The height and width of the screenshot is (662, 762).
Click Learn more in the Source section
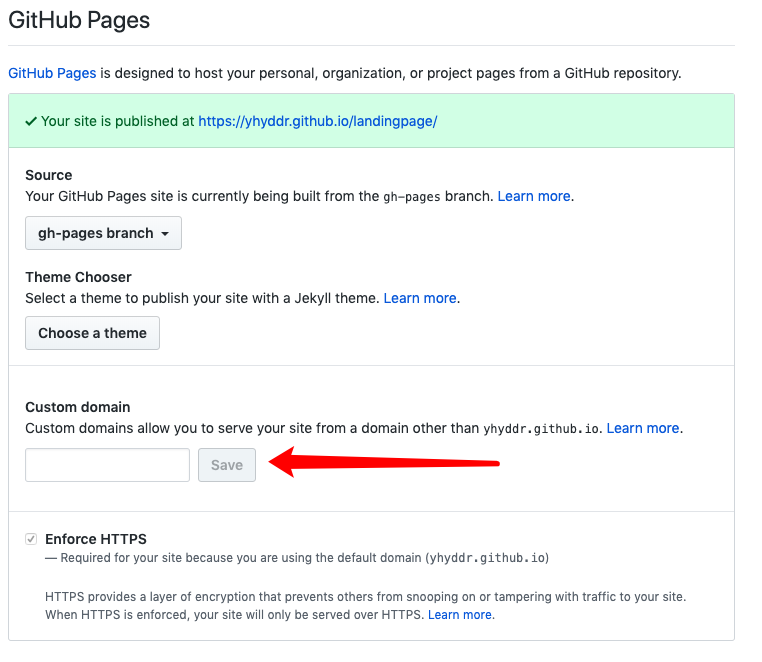click(x=534, y=196)
